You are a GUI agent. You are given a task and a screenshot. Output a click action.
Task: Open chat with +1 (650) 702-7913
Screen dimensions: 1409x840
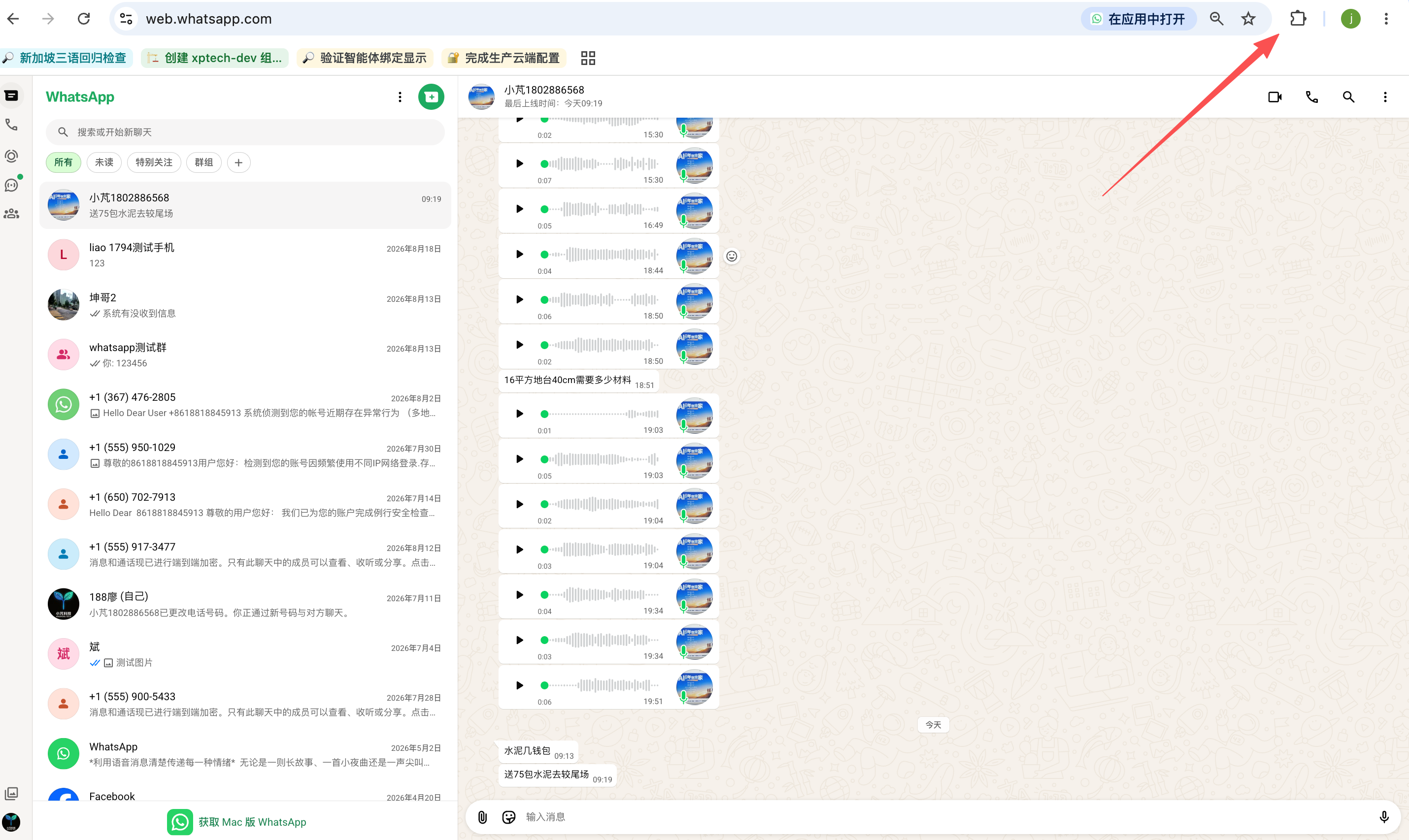point(245,504)
